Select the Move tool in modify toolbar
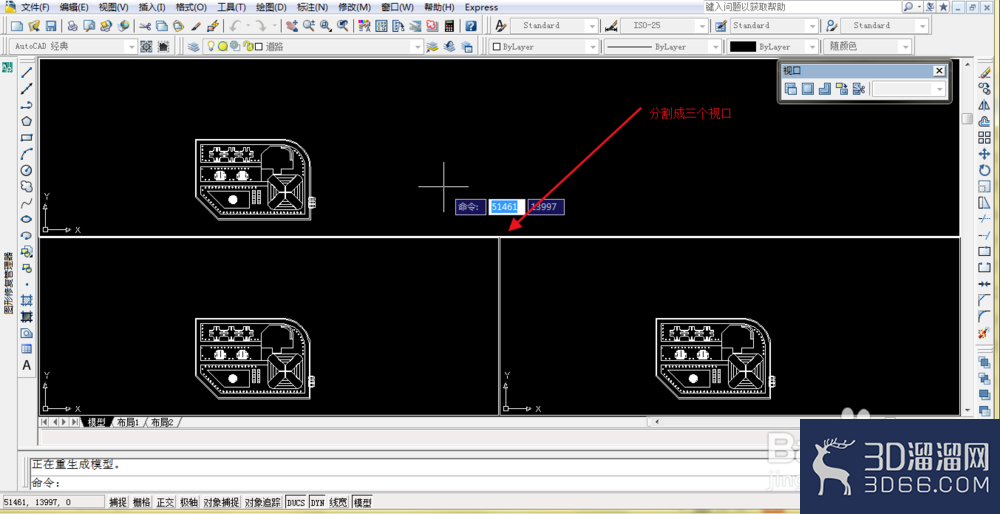Image resolution: width=1000 pixels, height=514 pixels. click(984, 154)
